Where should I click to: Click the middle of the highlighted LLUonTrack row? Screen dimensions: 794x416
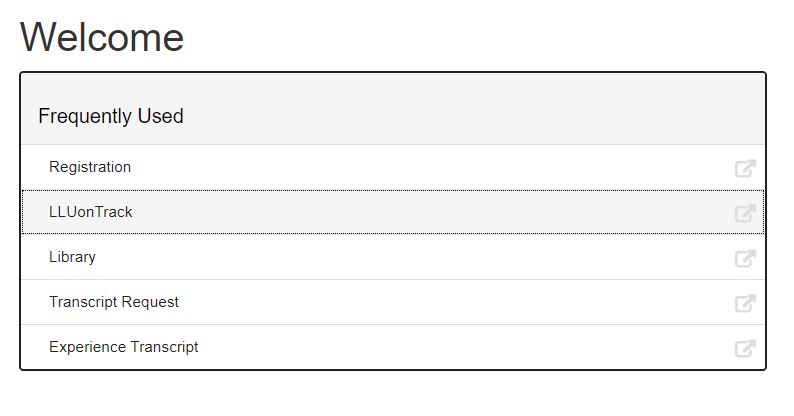[392, 212]
